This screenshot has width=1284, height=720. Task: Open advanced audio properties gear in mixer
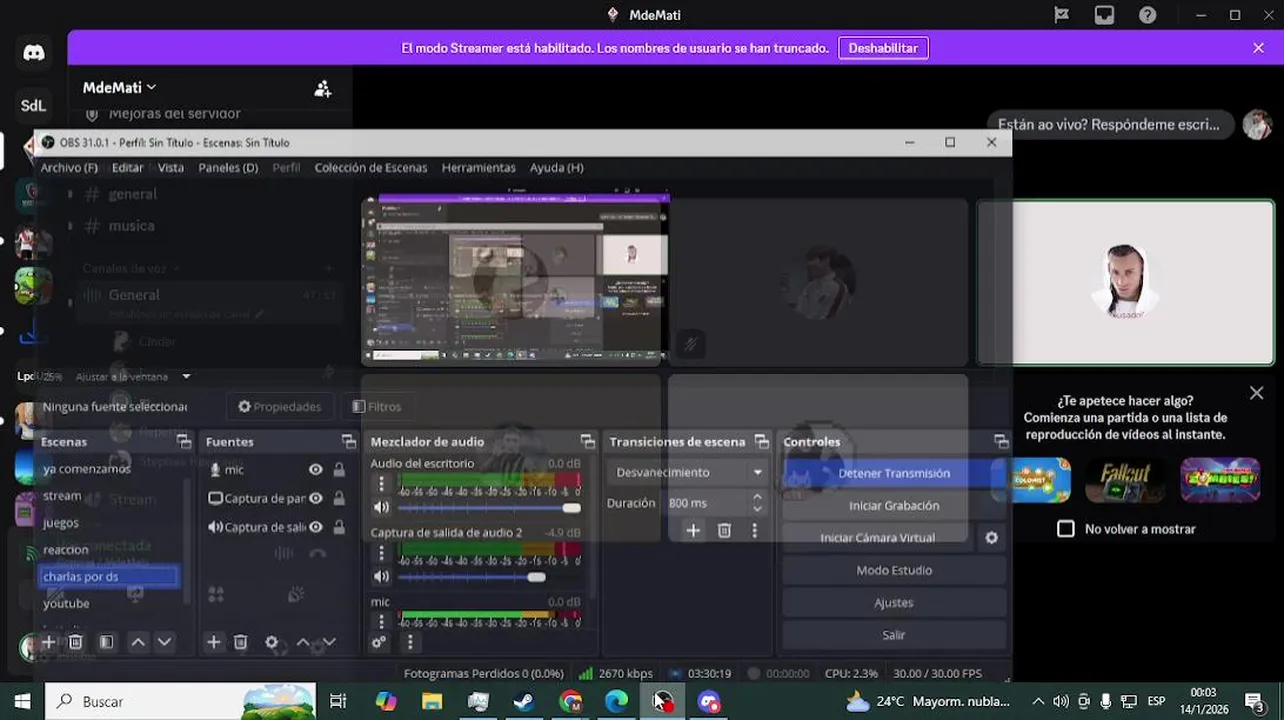378,642
